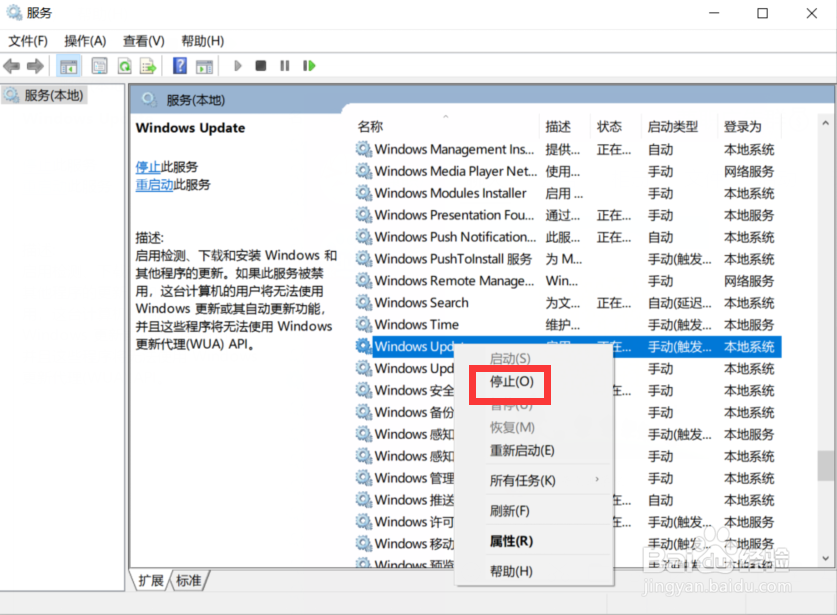
Task: Choose 帮助(H) in the context menu
Action: 511,571
